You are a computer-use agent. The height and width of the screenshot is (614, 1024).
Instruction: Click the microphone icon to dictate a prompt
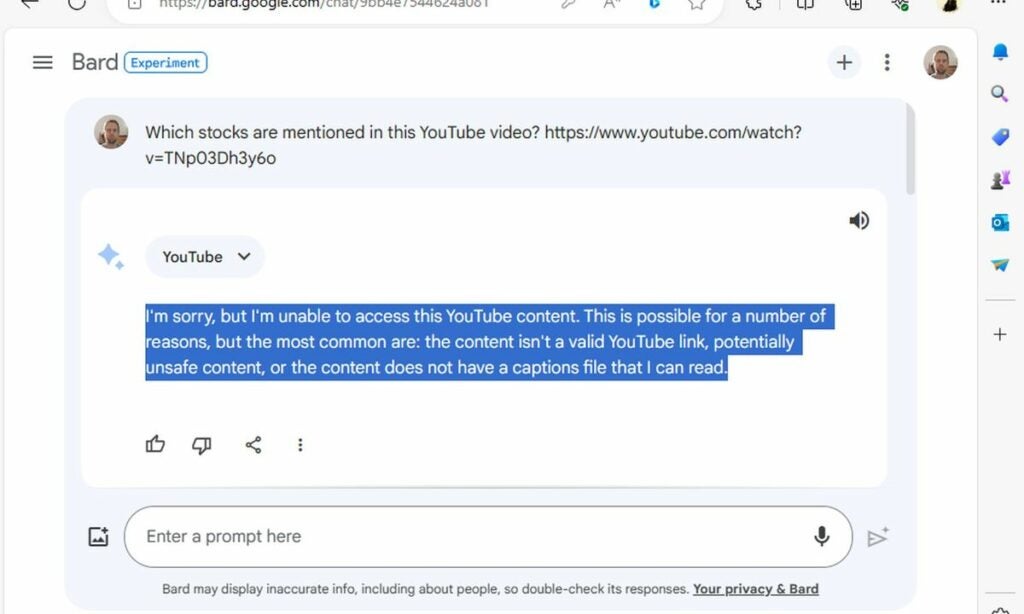point(821,536)
